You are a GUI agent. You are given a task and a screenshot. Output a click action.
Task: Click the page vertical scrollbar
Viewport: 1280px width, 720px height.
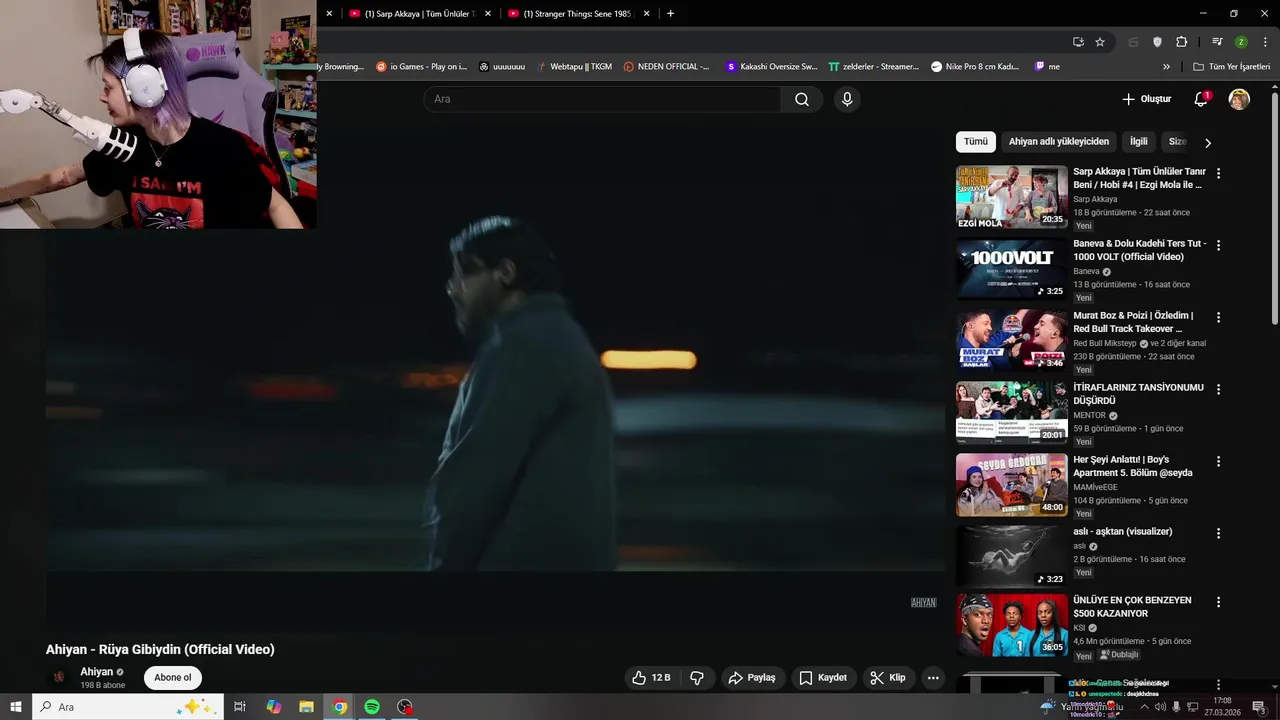click(1275, 208)
